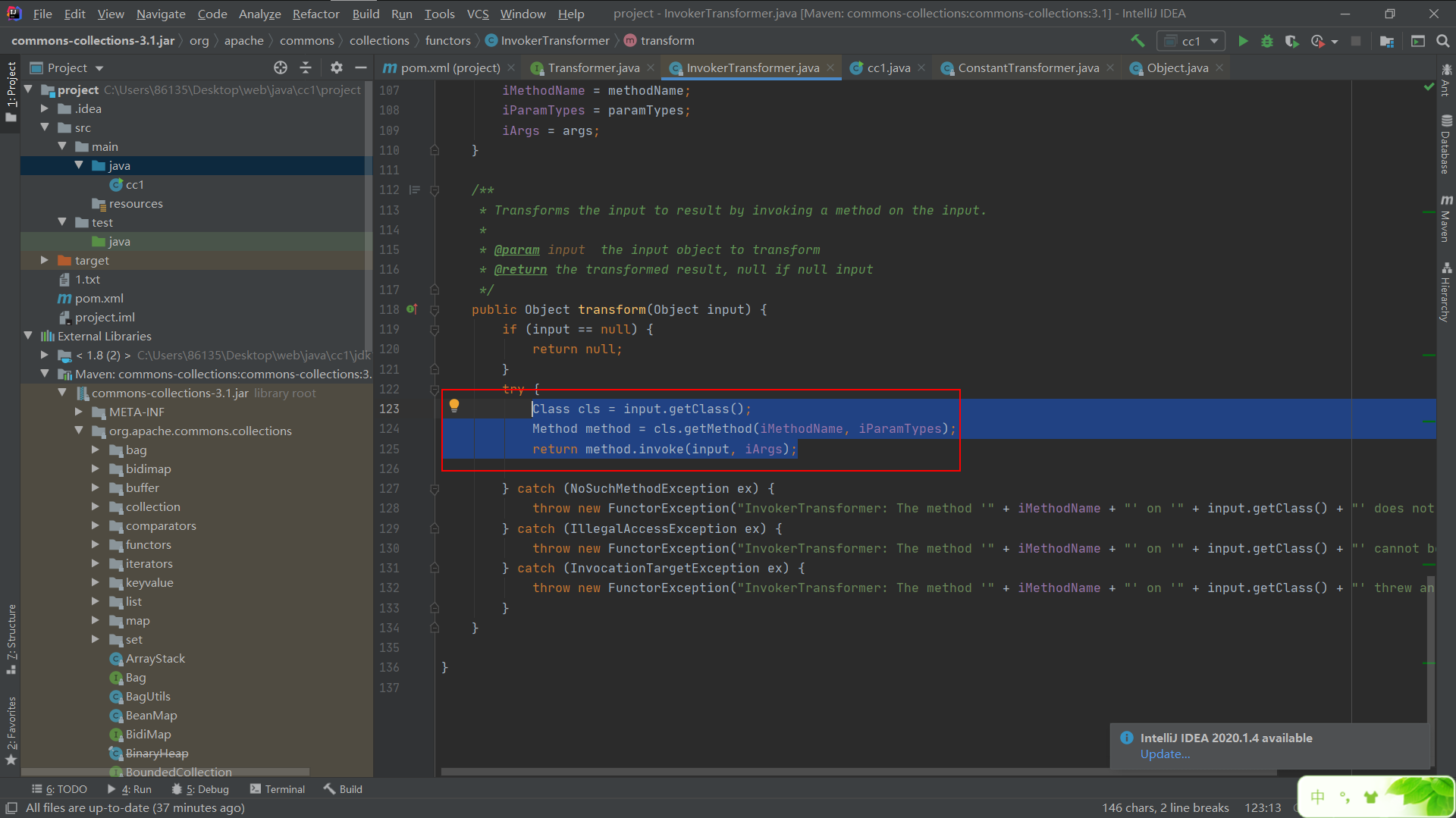Close the pom.xml (project) tab

pos(511,67)
